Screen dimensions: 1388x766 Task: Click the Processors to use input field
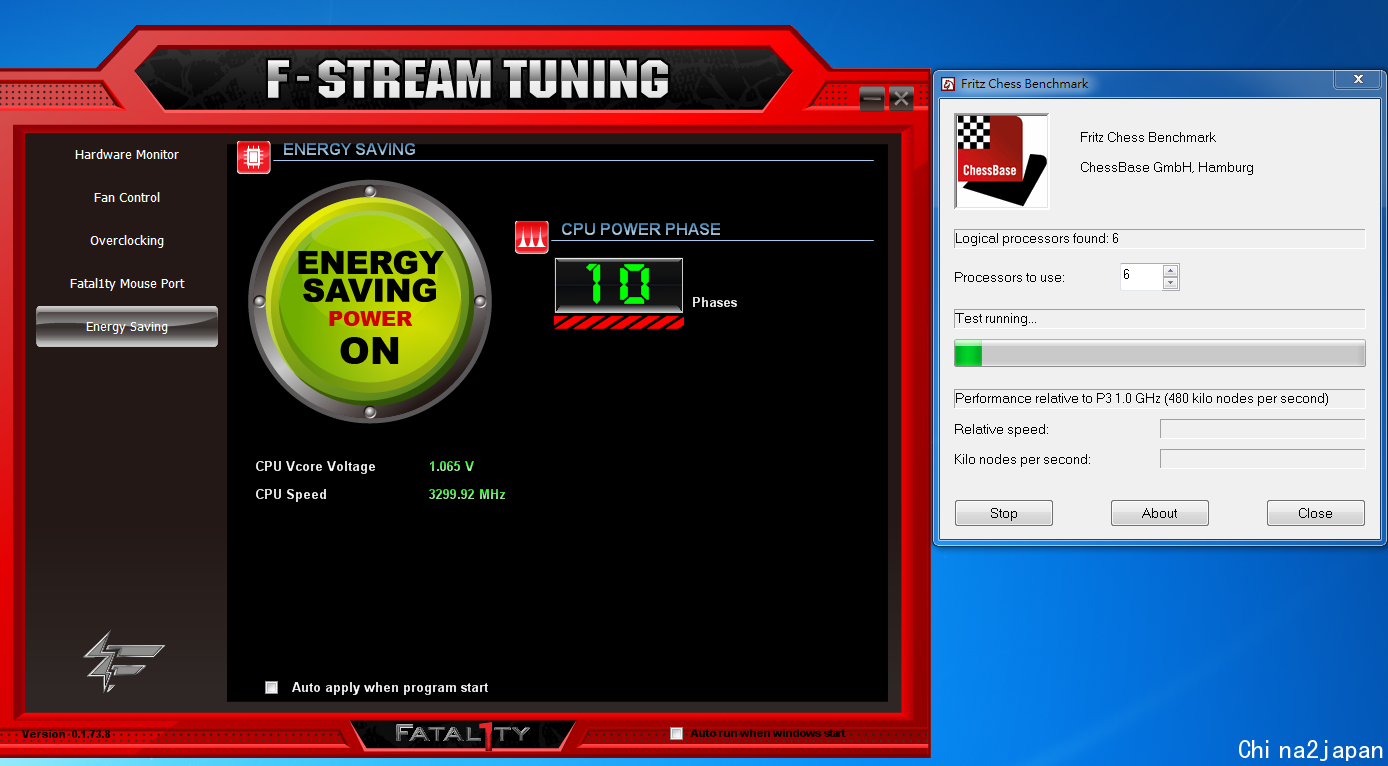[1141, 276]
